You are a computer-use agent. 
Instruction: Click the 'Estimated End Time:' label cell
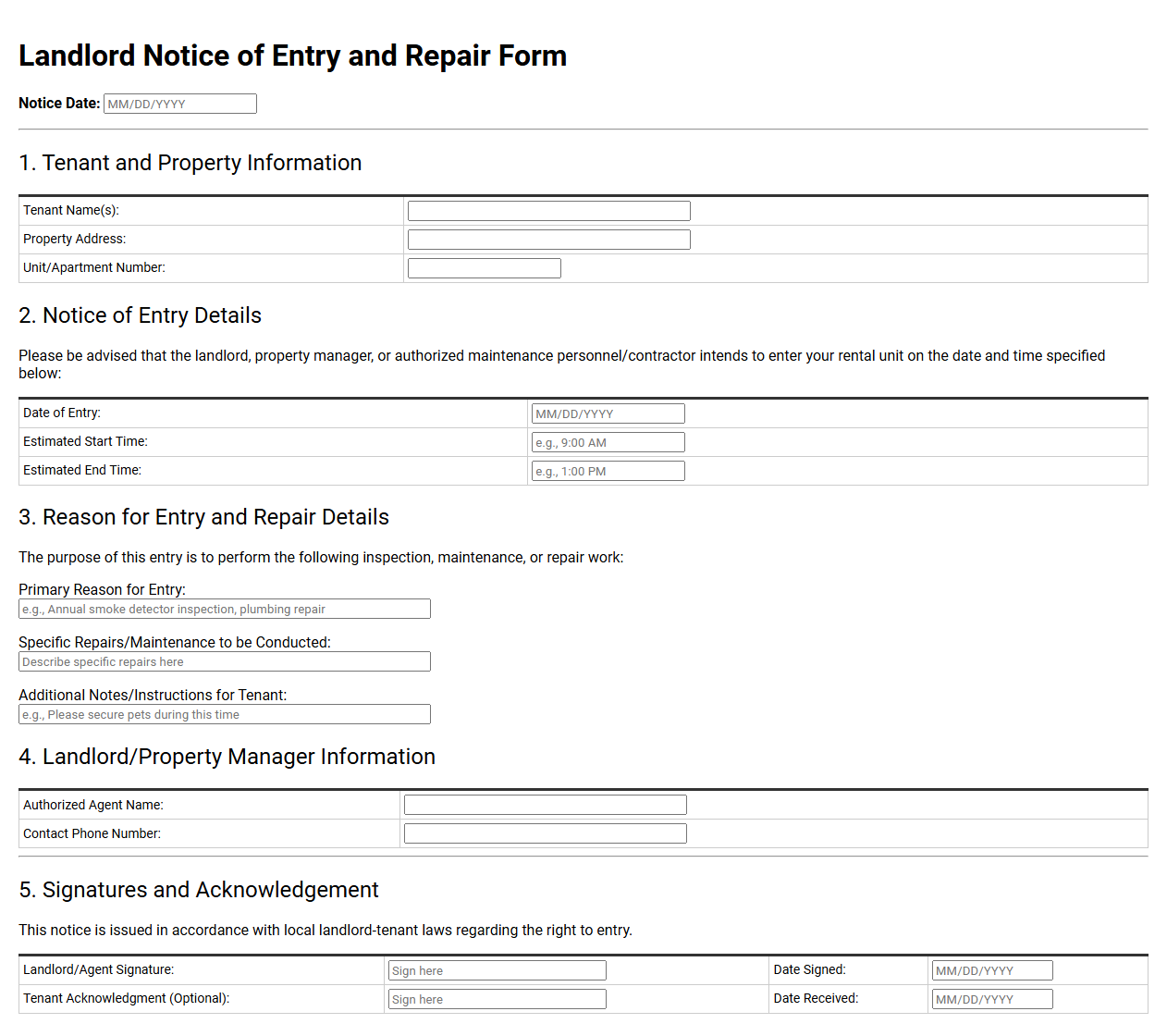coord(273,471)
